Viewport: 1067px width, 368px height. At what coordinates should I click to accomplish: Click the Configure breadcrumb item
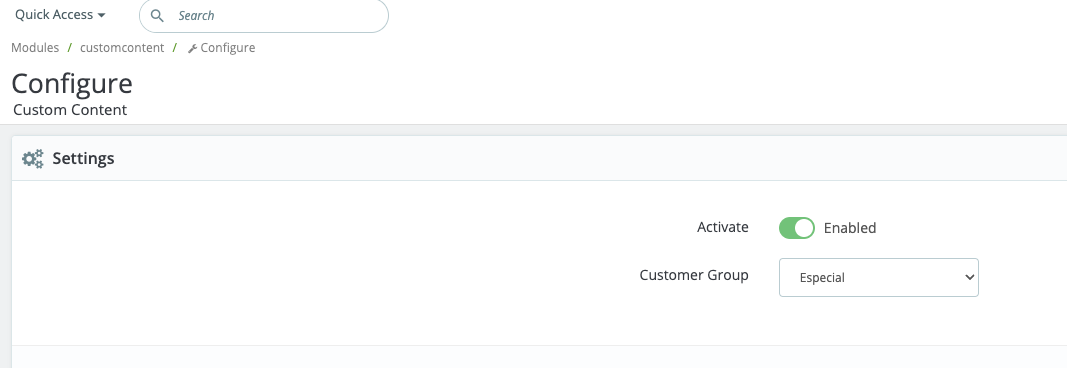[221, 48]
